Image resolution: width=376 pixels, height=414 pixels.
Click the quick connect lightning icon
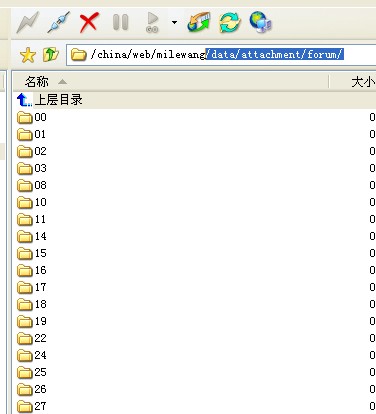tap(28, 22)
